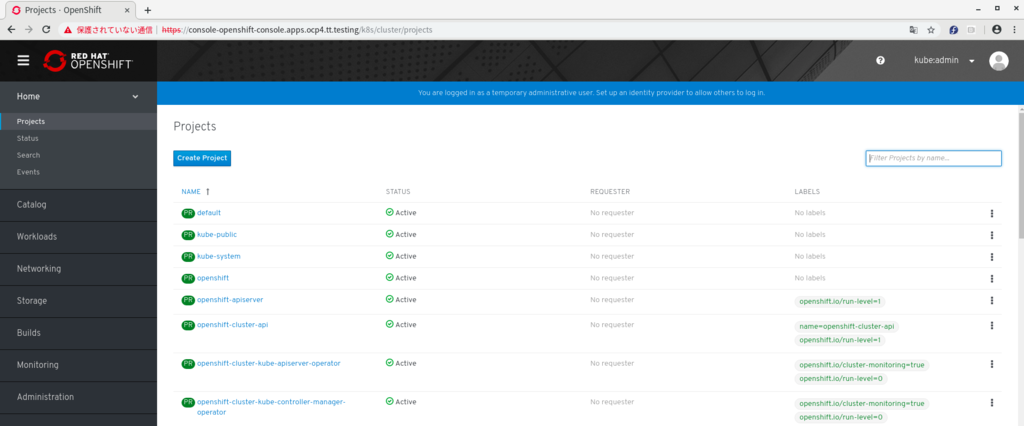The height and width of the screenshot is (426, 1024).
Task: Open the kebab menu for openshift-cluster-api
Action: coord(991,325)
